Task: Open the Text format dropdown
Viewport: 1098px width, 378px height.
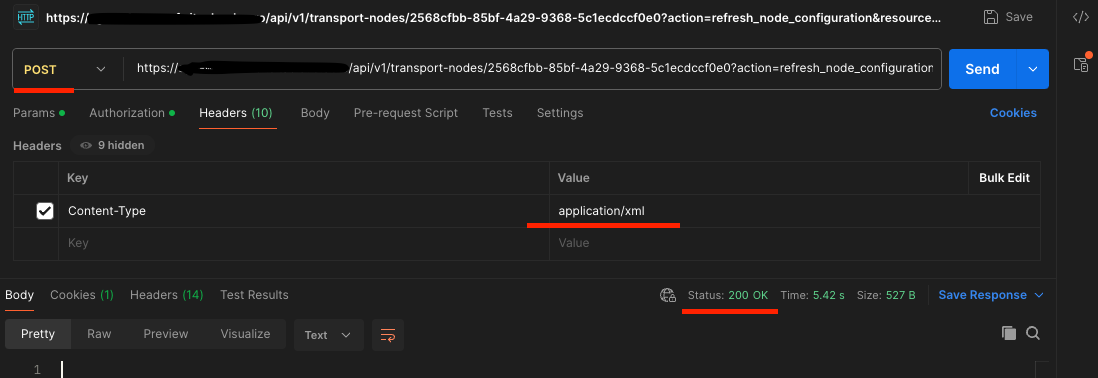Action: pyautogui.click(x=328, y=335)
